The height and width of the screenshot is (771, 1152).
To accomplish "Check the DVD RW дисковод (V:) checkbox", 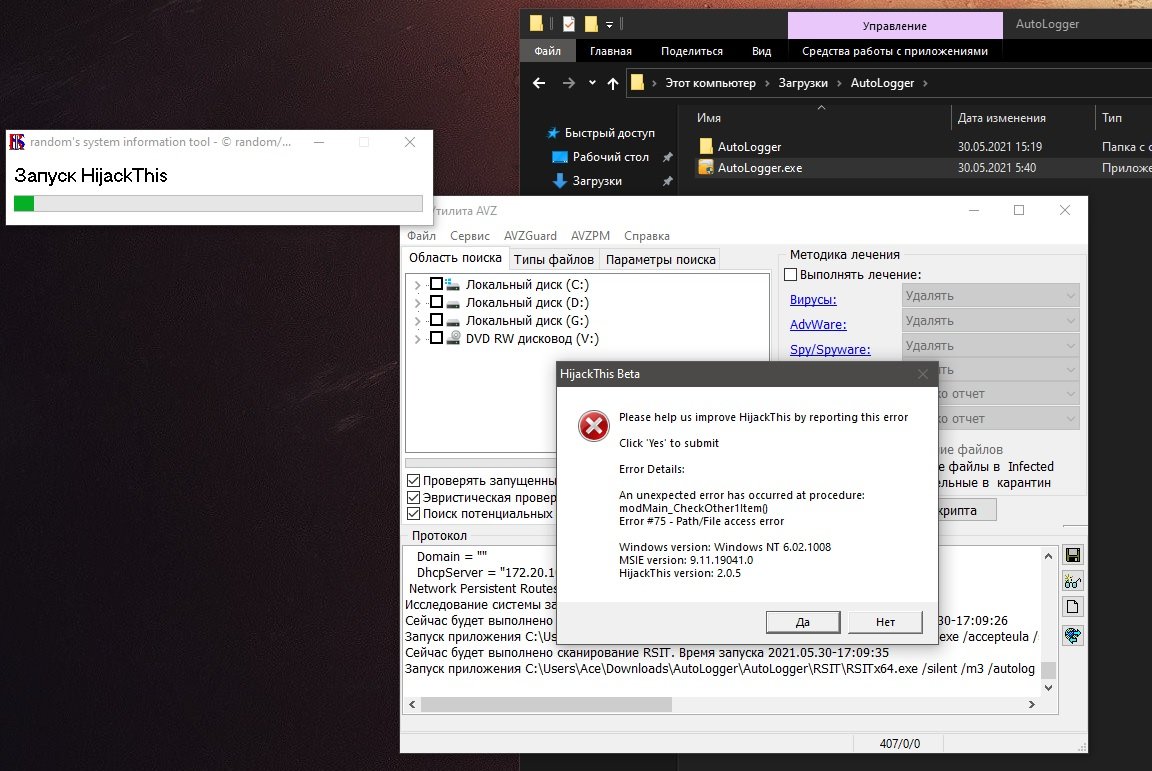I will [436, 337].
